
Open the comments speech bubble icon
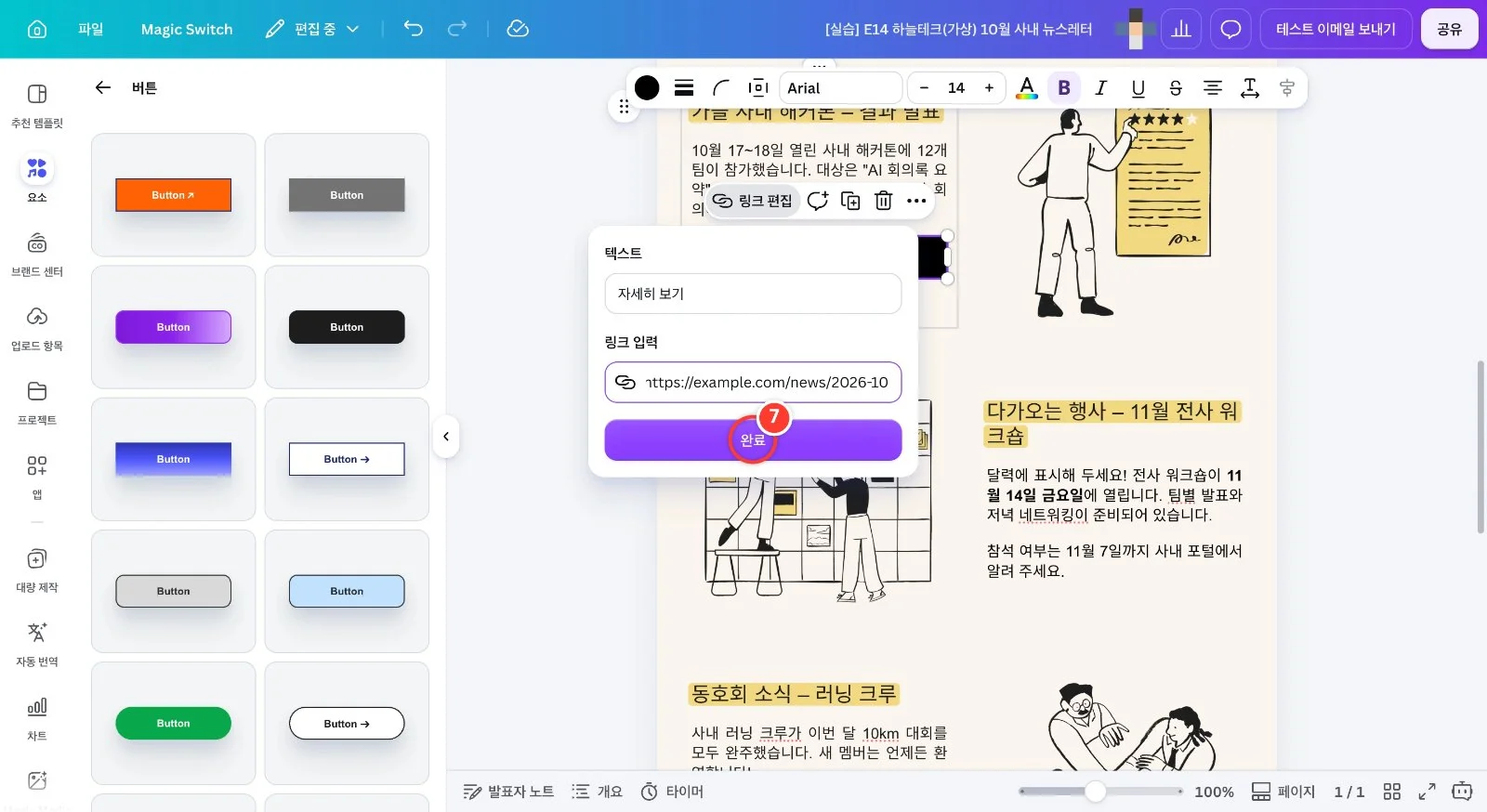click(x=1230, y=29)
